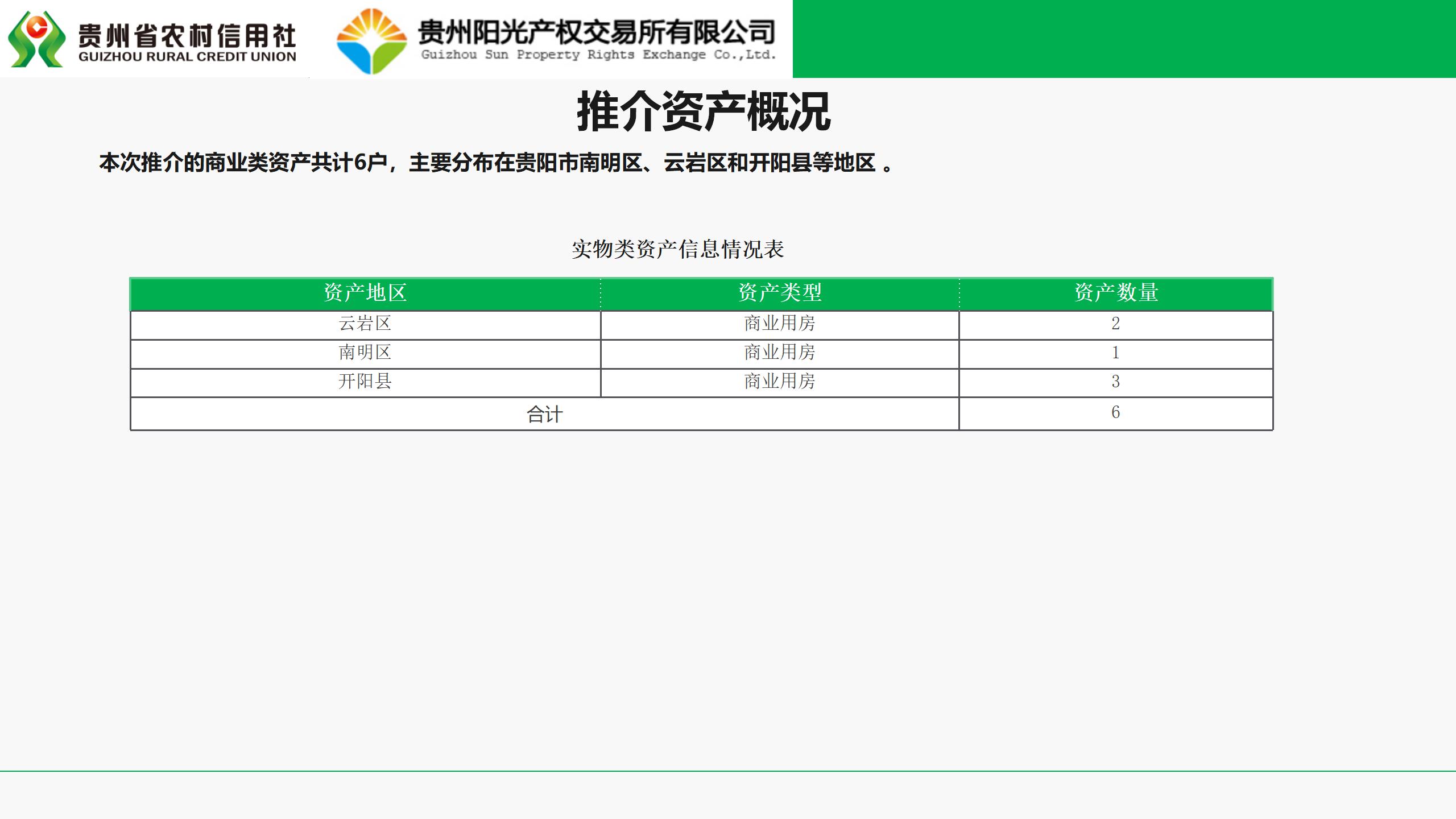1456x819 pixels.
Task: Click the 南明区 table cell
Action: (365, 353)
